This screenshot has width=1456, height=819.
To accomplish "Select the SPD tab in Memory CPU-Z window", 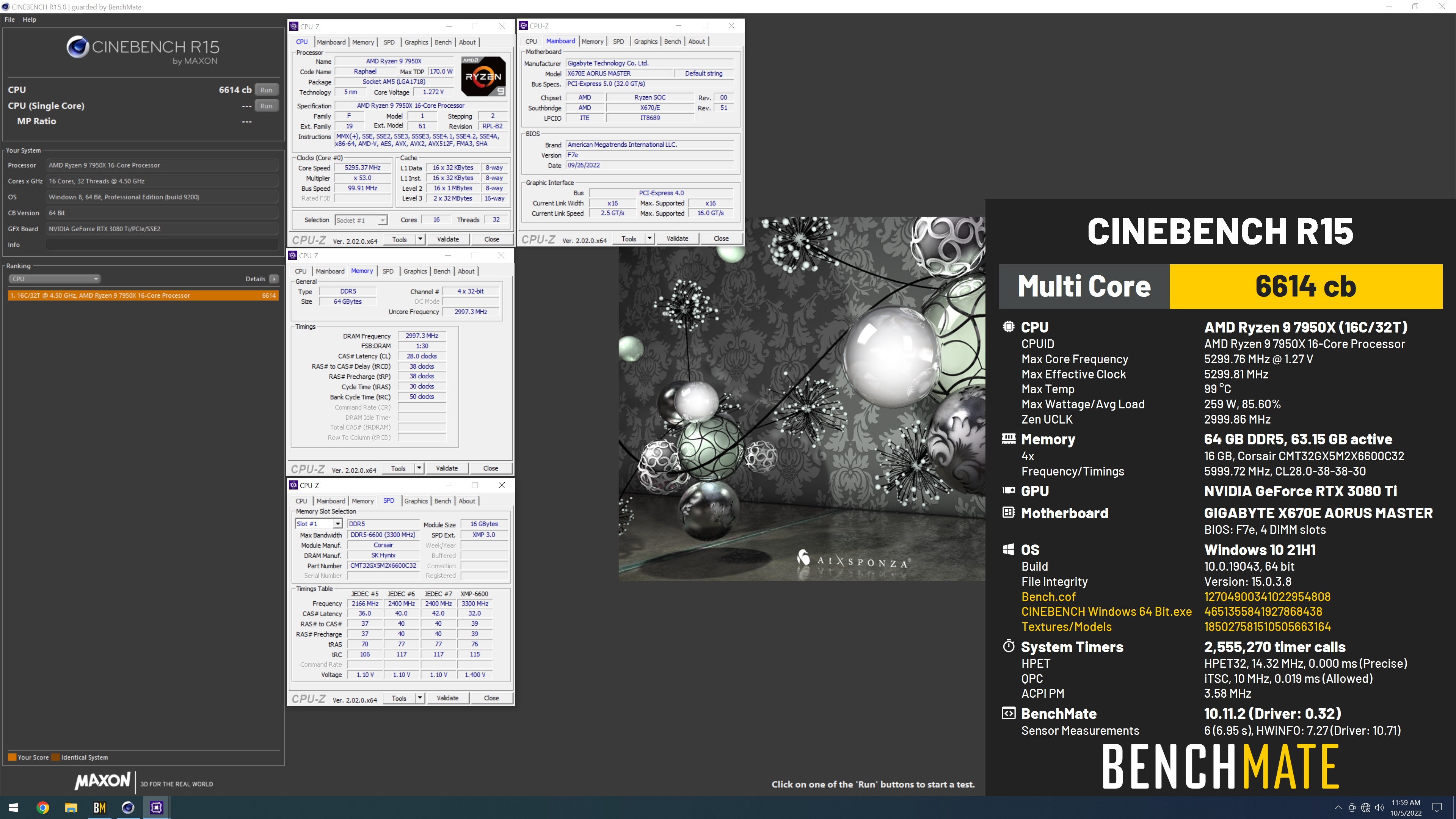I will pyautogui.click(x=388, y=271).
